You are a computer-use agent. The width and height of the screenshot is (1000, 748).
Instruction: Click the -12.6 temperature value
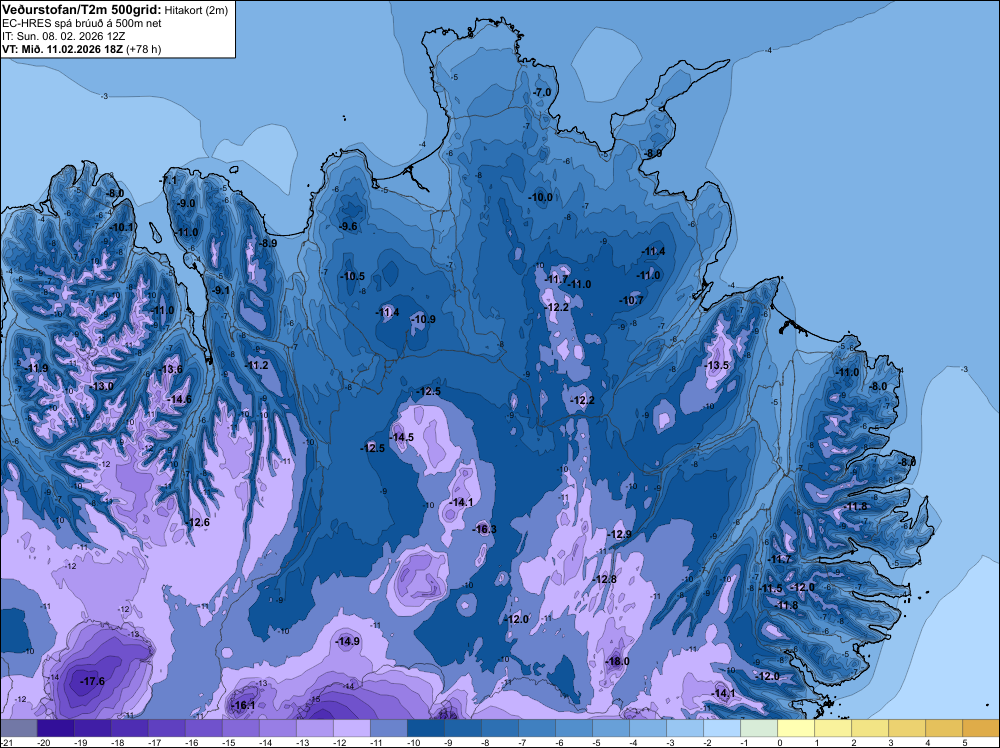click(x=198, y=522)
